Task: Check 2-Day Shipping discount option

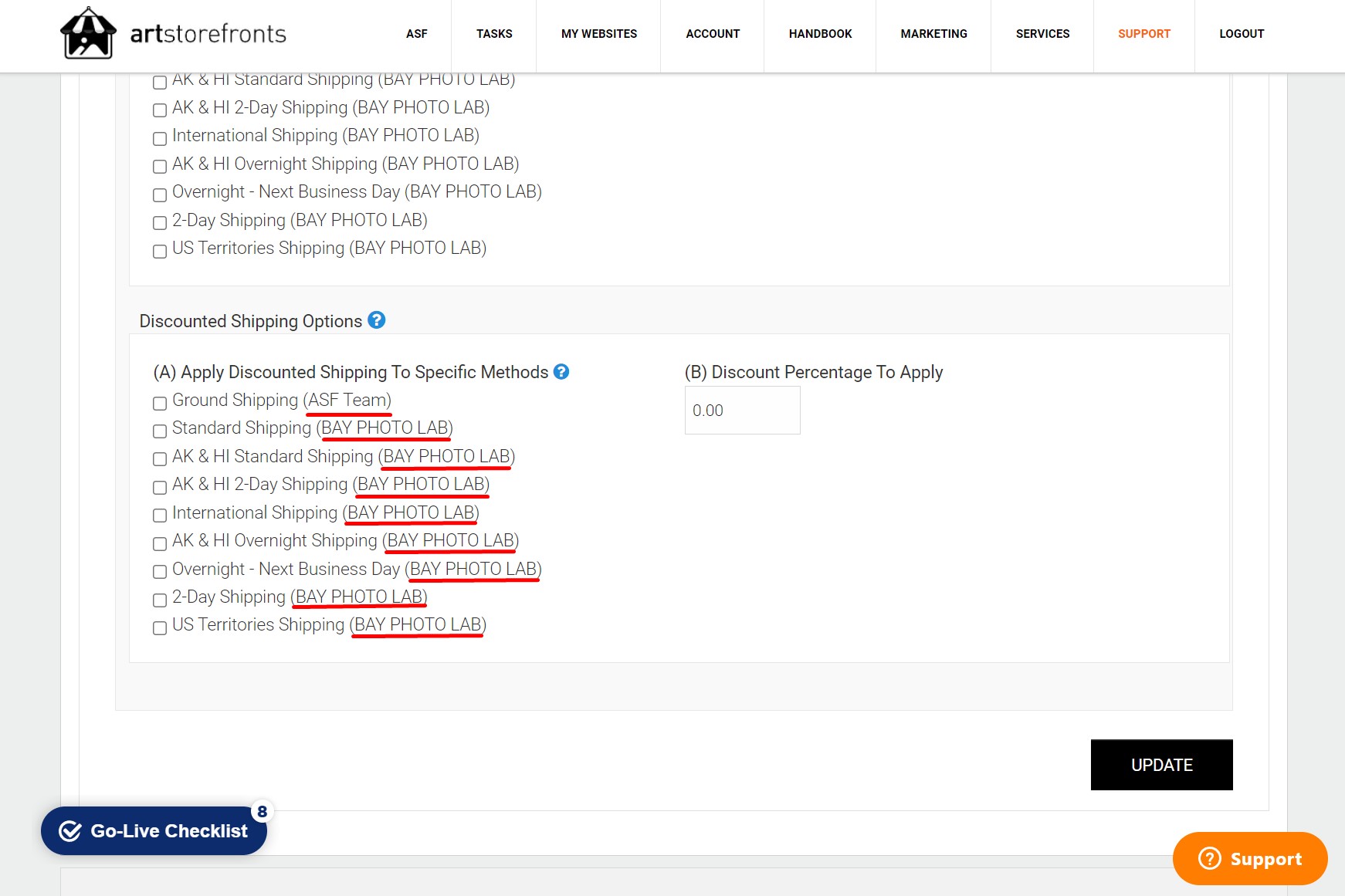Action: click(x=160, y=600)
